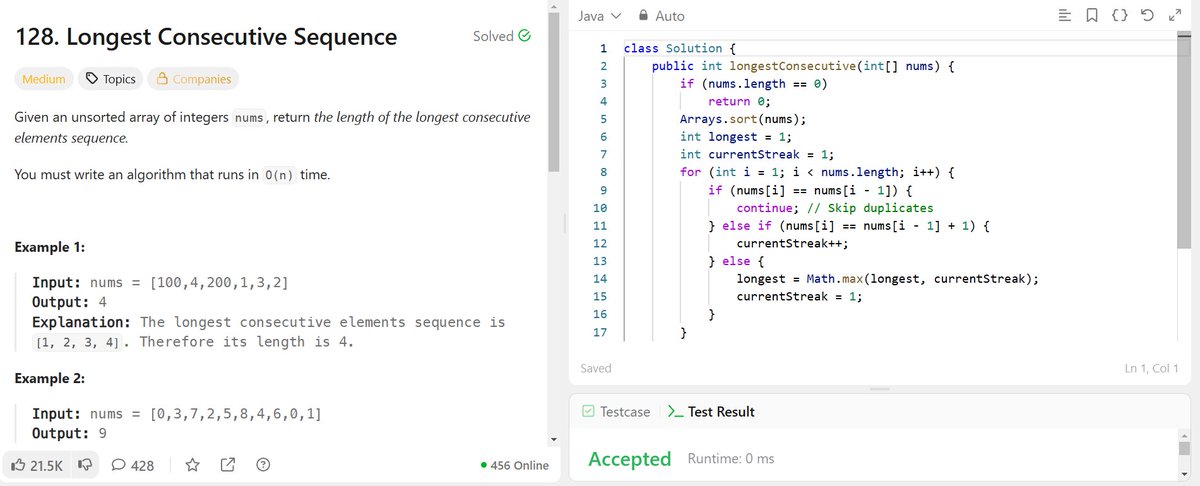Click the bookmark icon in editor toolbar
Viewport: 1200px width, 486px height.
pyautogui.click(x=1091, y=16)
